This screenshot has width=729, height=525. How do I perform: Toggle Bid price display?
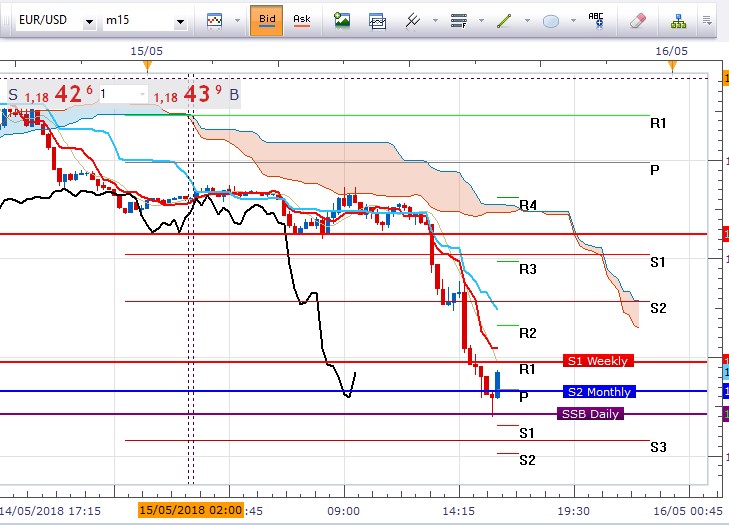tap(266, 20)
